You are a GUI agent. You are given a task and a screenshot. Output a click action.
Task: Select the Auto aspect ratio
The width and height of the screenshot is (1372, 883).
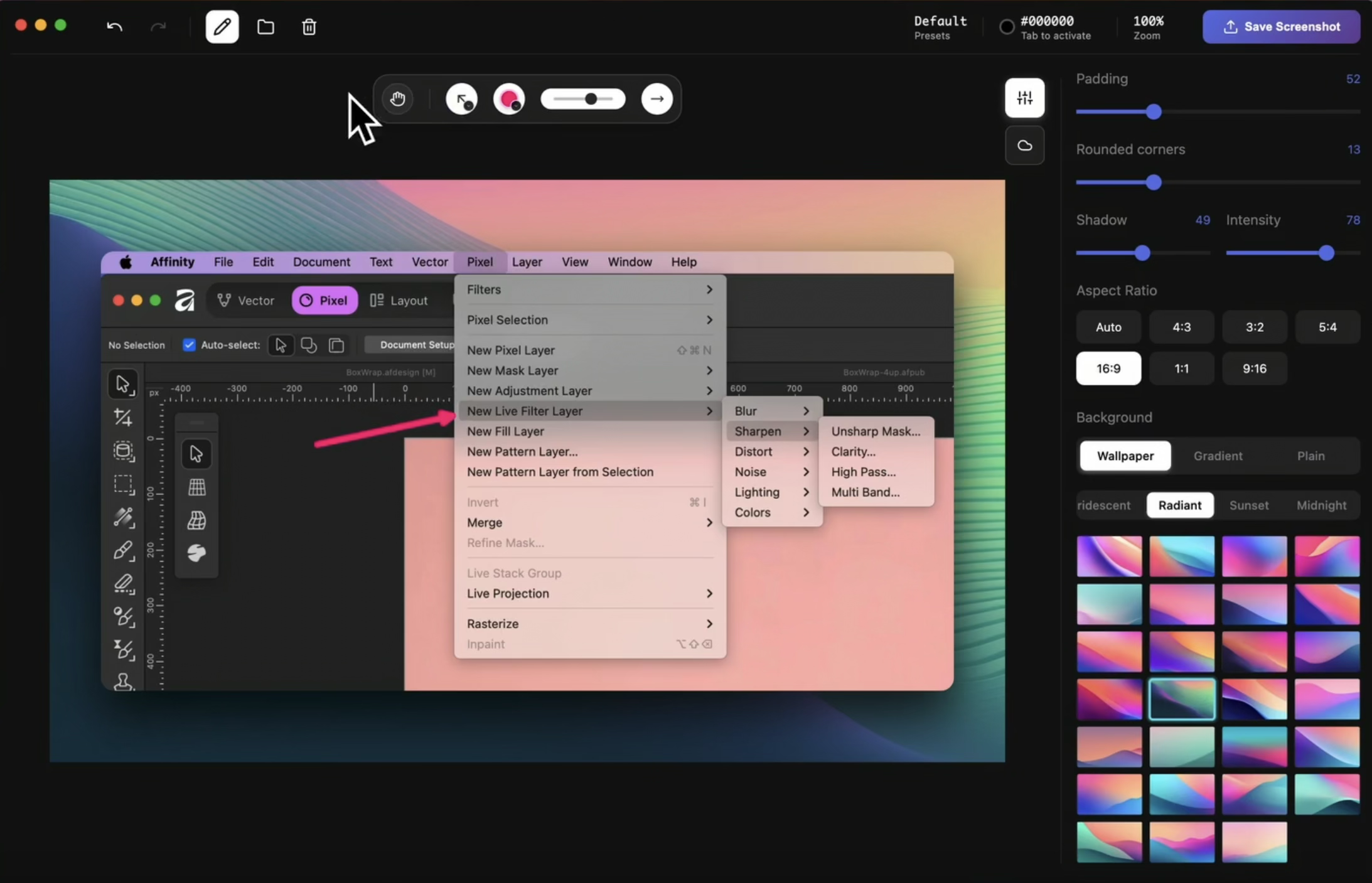(x=1108, y=327)
